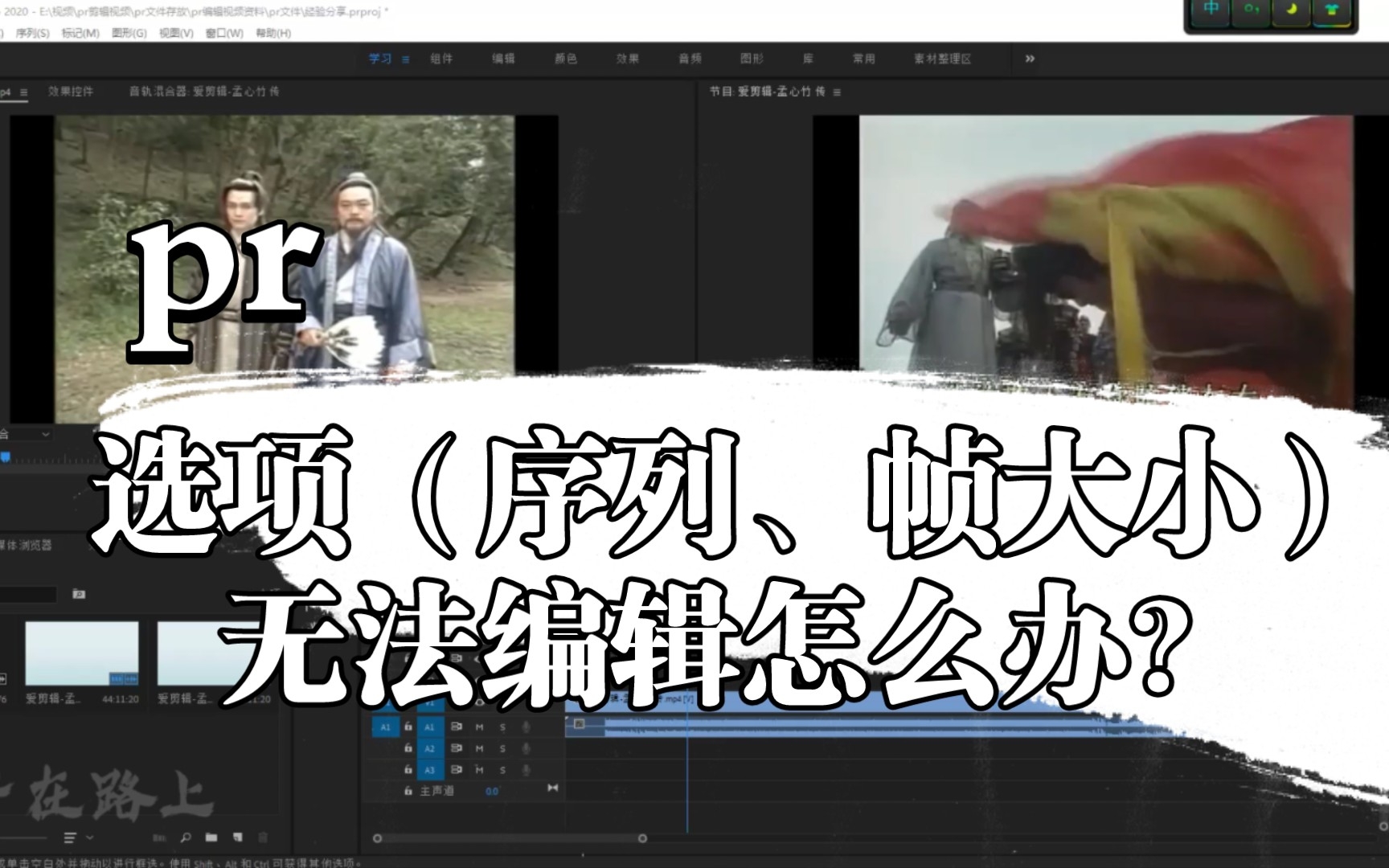Toggle sync lock on track A2
The height and width of the screenshot is (868, 1389).
457,748
